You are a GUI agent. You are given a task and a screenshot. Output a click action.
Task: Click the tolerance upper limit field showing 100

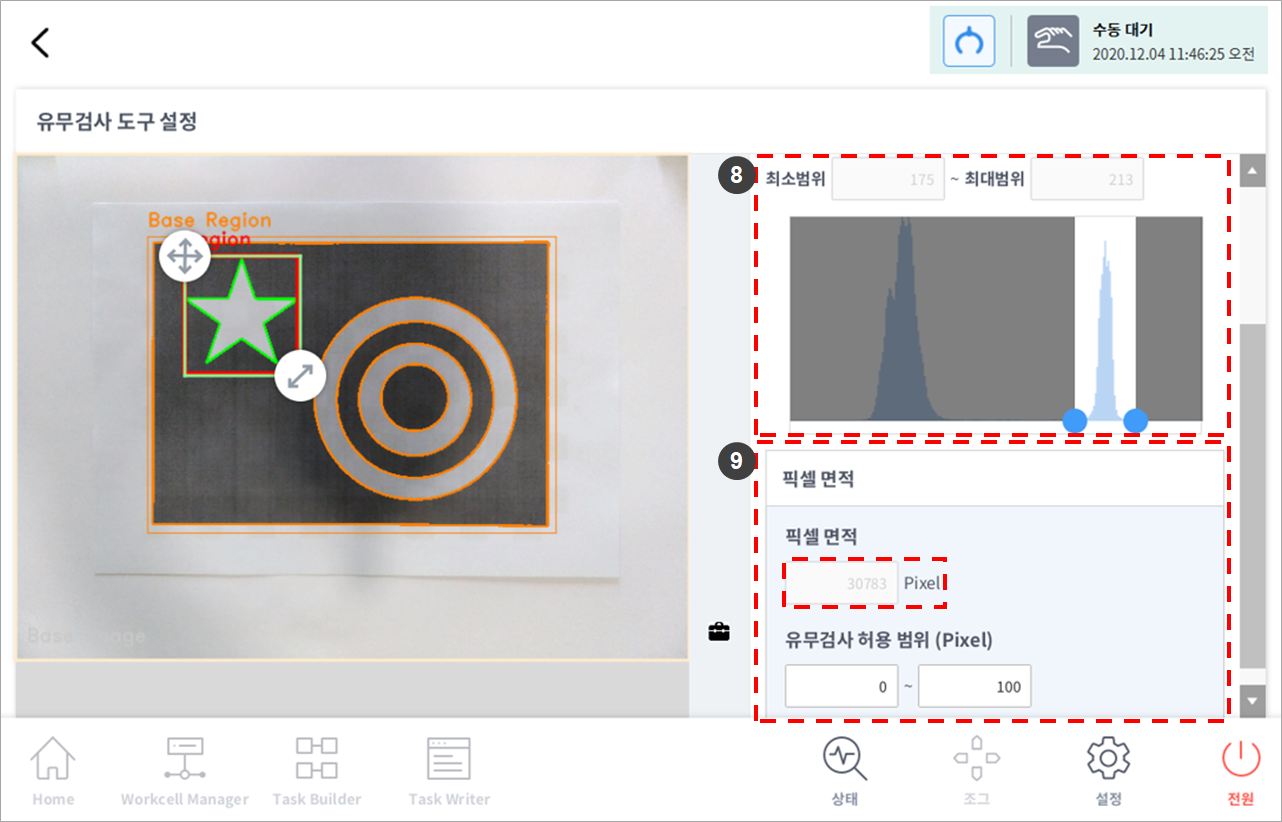click(974, 687)
